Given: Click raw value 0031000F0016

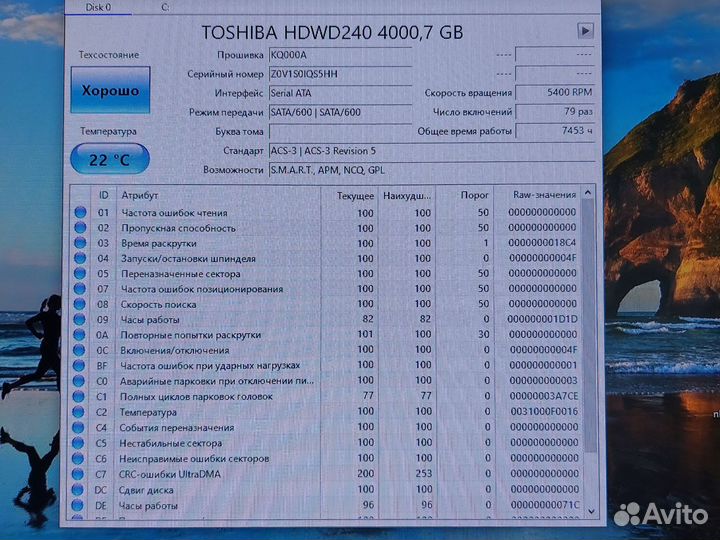Looking at the screenshot, I should pyautogui.click(x=544, y=411).
